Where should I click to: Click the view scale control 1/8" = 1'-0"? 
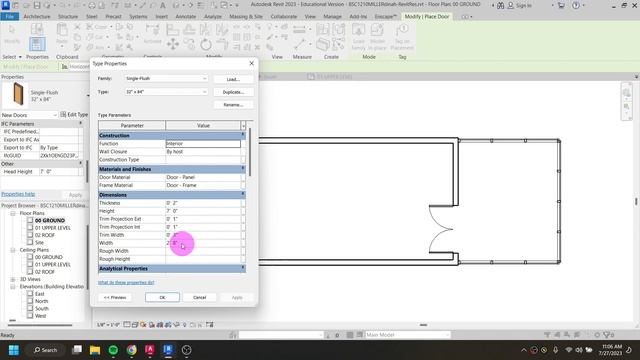pos(108,325)
